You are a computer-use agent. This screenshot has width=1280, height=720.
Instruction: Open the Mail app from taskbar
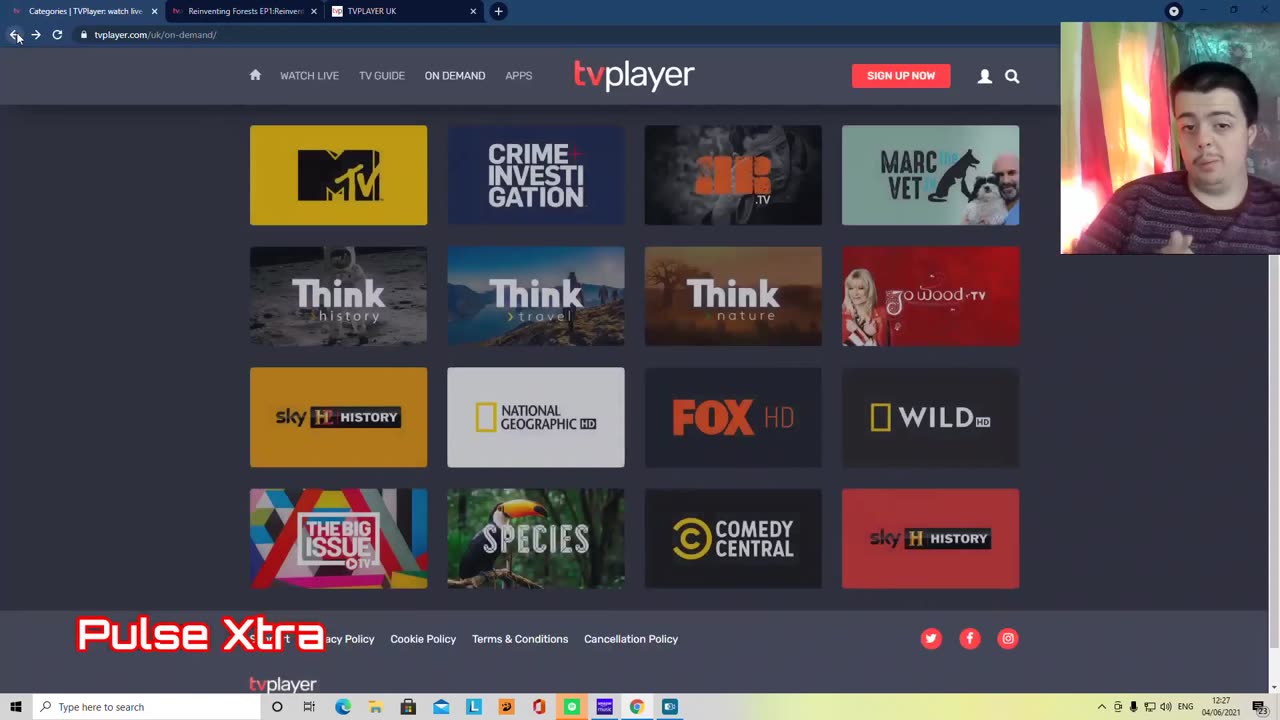[441, 707]
